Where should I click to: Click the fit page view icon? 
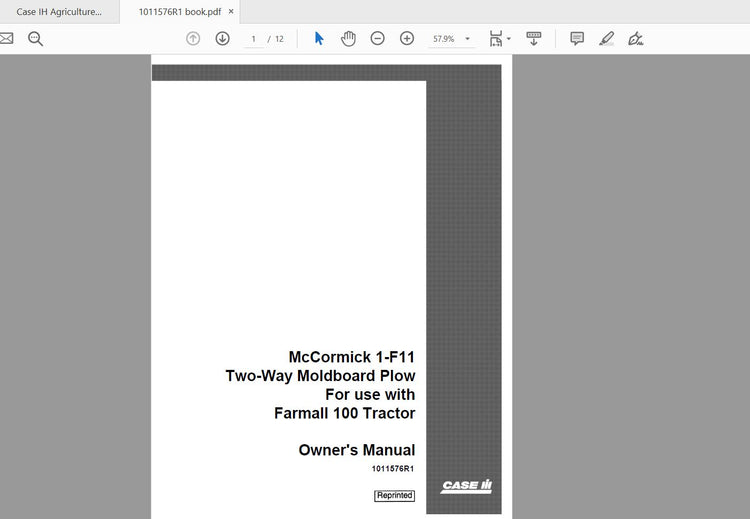coord(496,38)
